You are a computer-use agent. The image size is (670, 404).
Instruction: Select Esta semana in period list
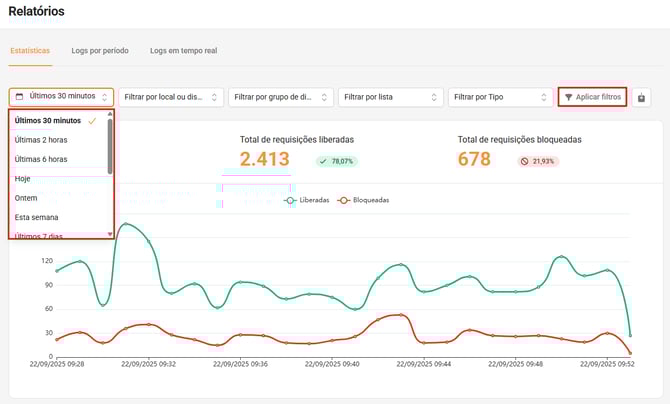pyautogui.click(x=37, y=217)
